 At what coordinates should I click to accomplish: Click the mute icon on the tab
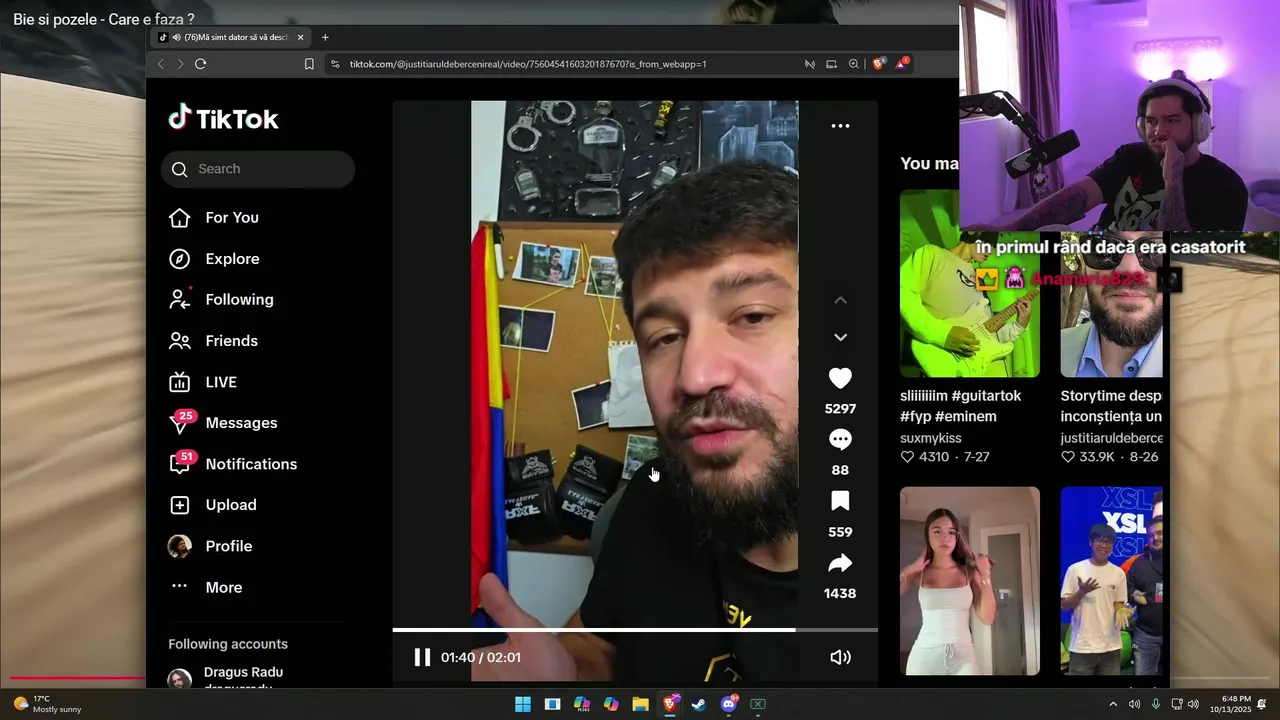(176, 37)
